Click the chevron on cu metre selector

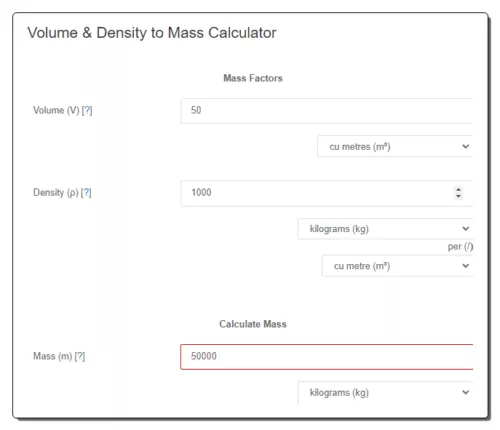466,266
